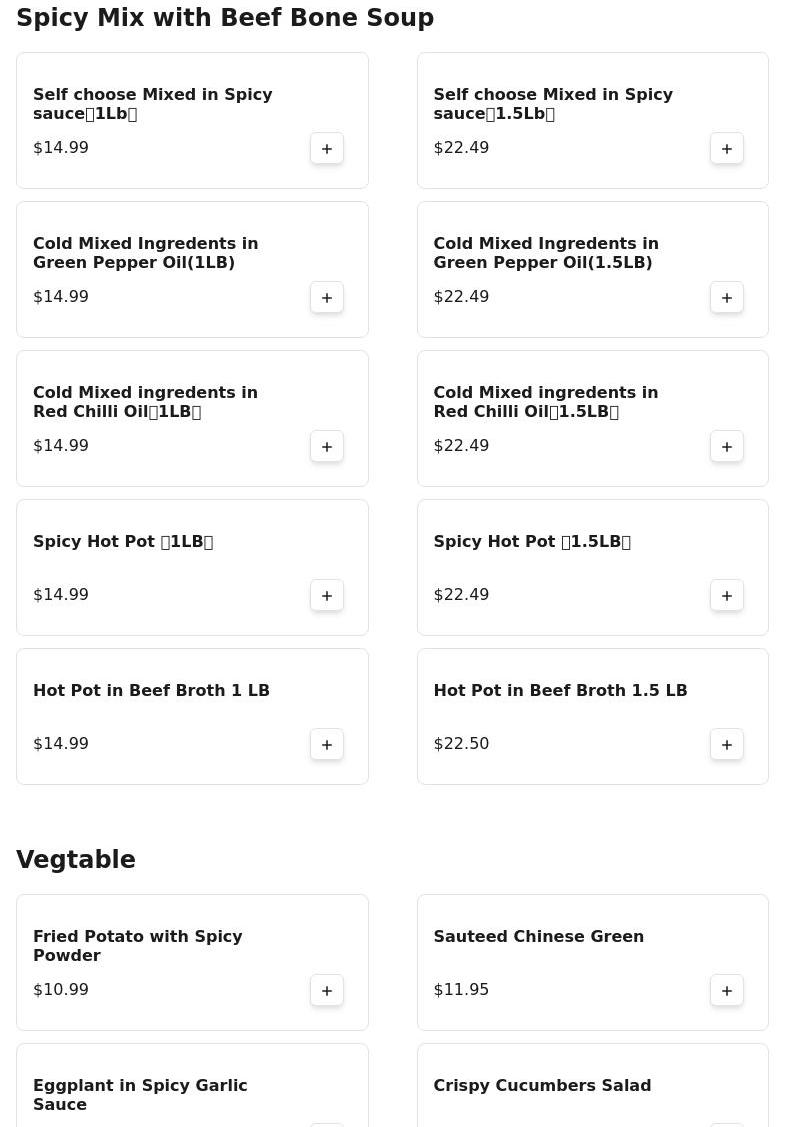
Task: Add Hot Pot in Beef Broth 1 LB
Action: pyautogui.click(x=327, y=744)
